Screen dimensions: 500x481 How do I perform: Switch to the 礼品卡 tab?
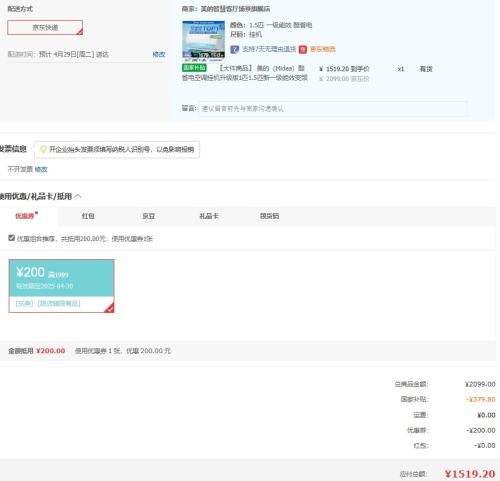pos(209,216)
